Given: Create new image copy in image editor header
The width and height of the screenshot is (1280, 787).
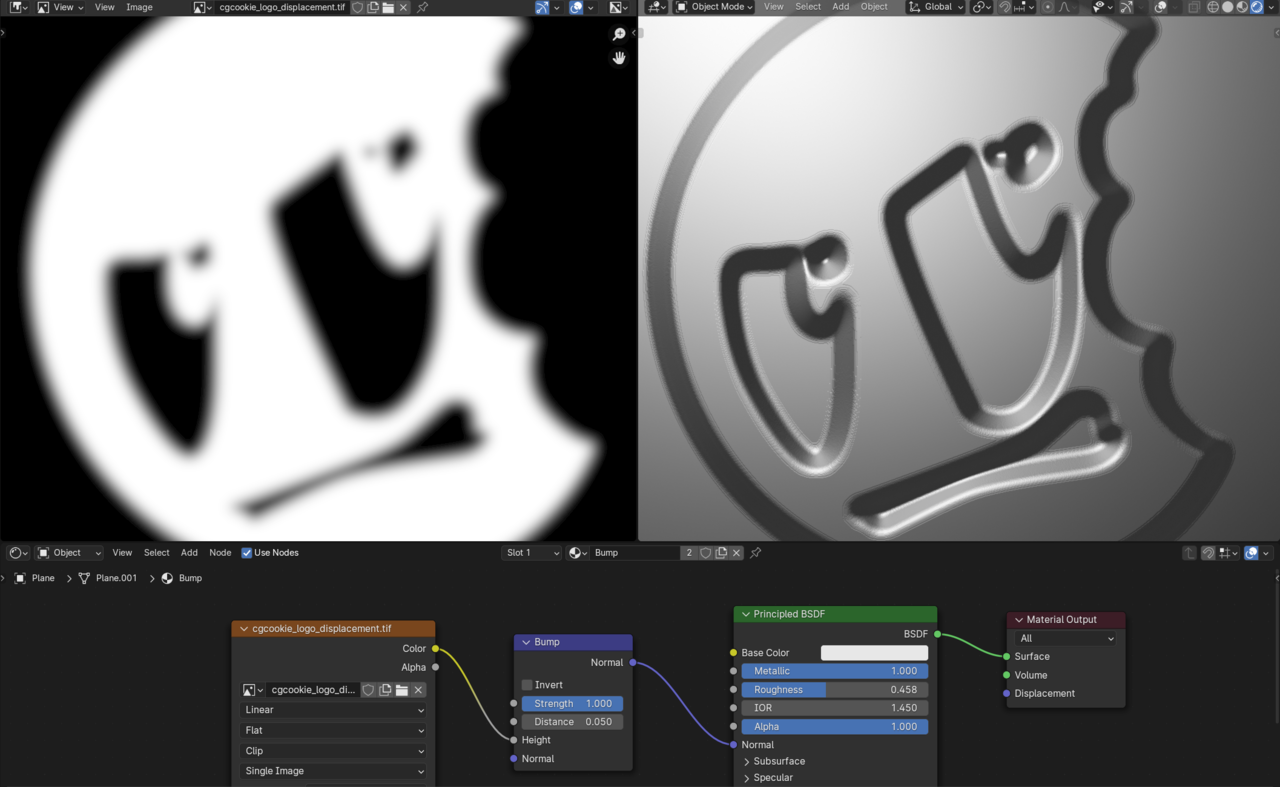Looking at the screenshot, I should 373,7.
